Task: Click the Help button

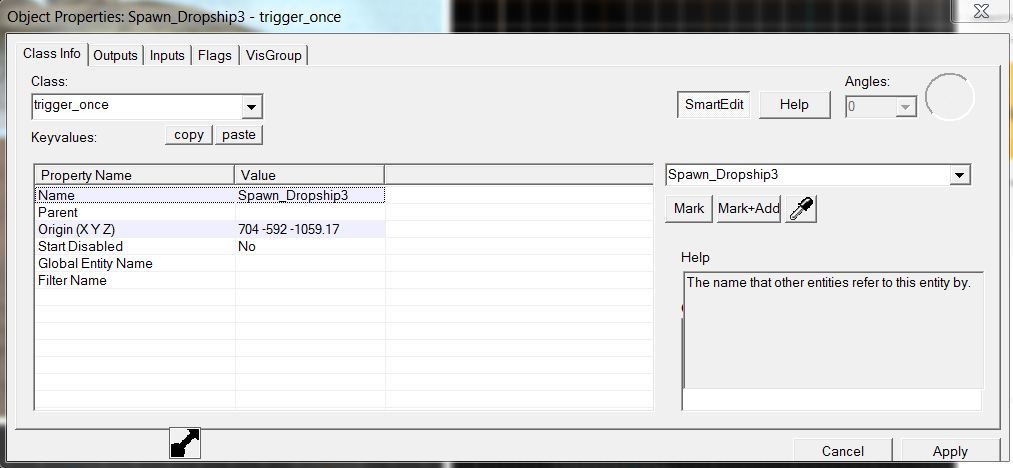Action: [x=794, y=105]
